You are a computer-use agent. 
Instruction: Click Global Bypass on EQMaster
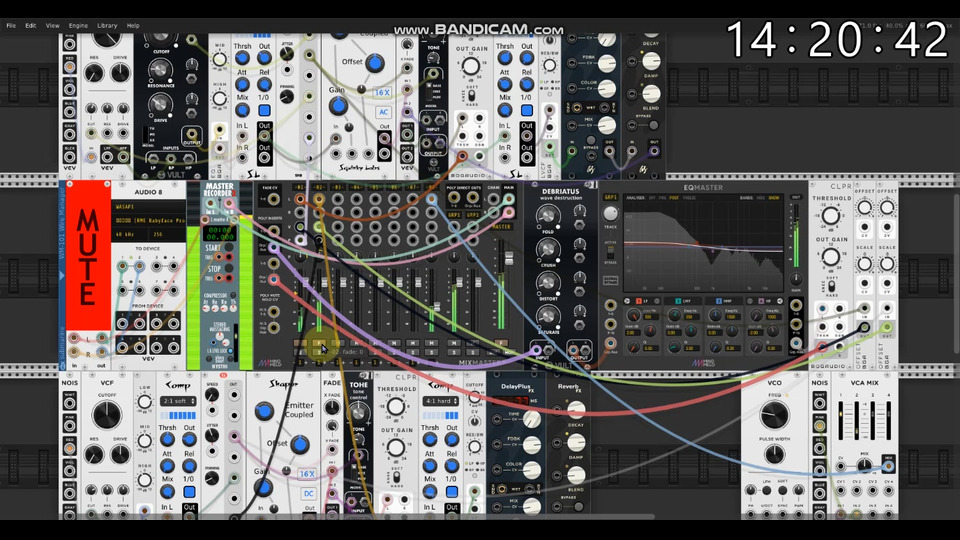[610, 280]
